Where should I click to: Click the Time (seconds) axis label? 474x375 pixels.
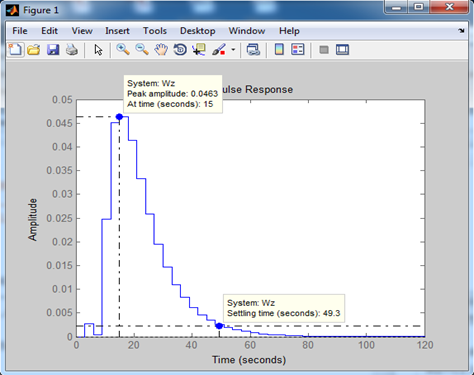click(249, 360)
